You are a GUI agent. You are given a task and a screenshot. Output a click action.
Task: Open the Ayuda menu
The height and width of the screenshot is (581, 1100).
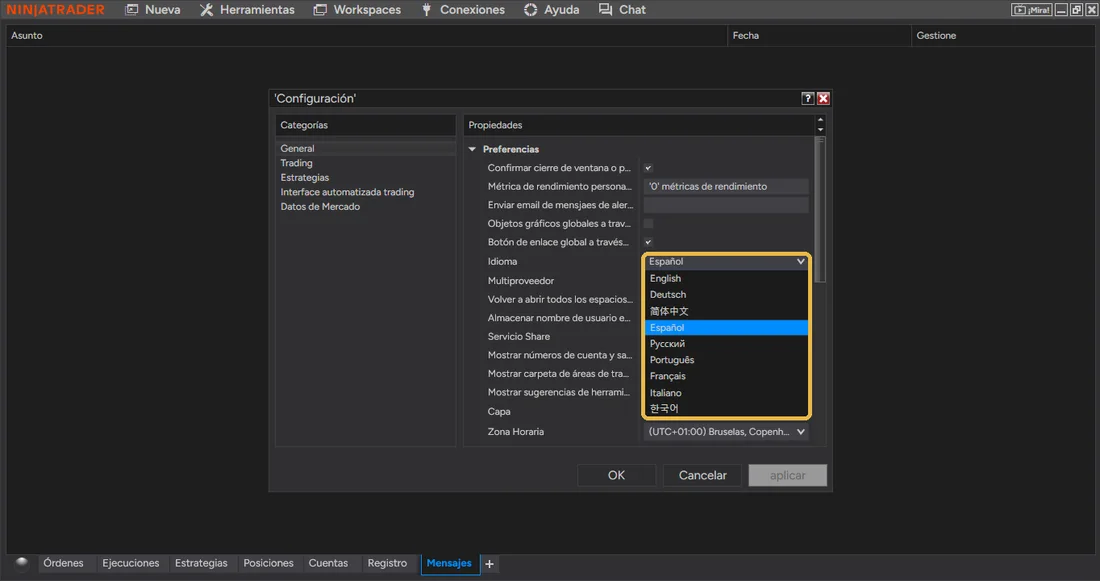pos(551,10)
